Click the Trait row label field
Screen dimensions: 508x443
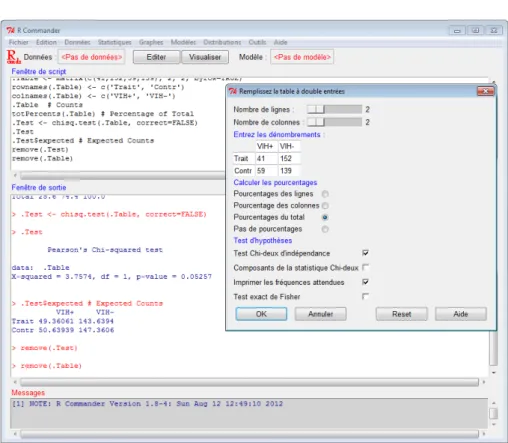pyautogui.click(x=243, y=158)
